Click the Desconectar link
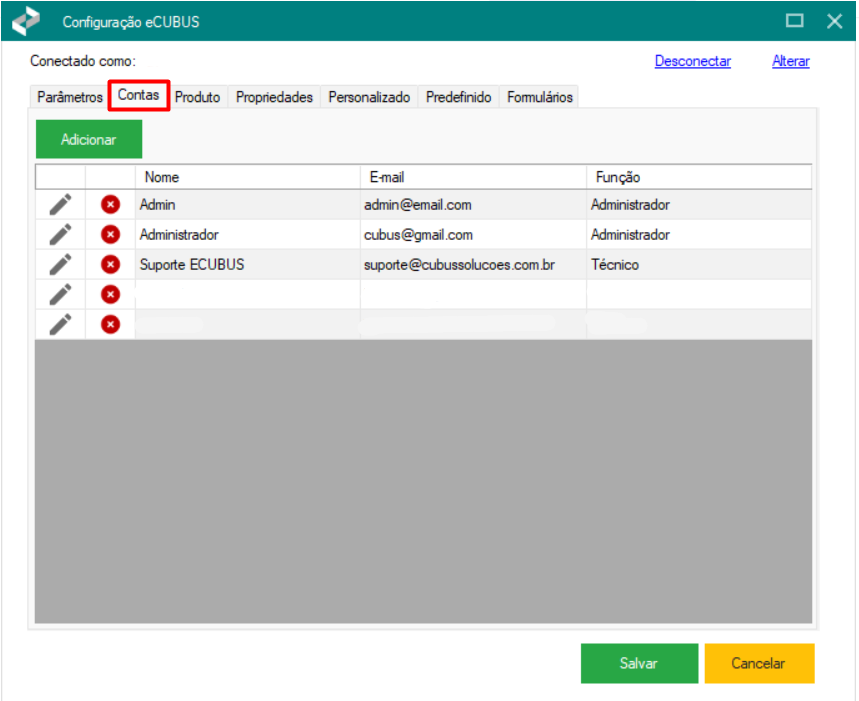Image resolution: width=859 pixels, height=701 pixels. (x=692, y=61)
